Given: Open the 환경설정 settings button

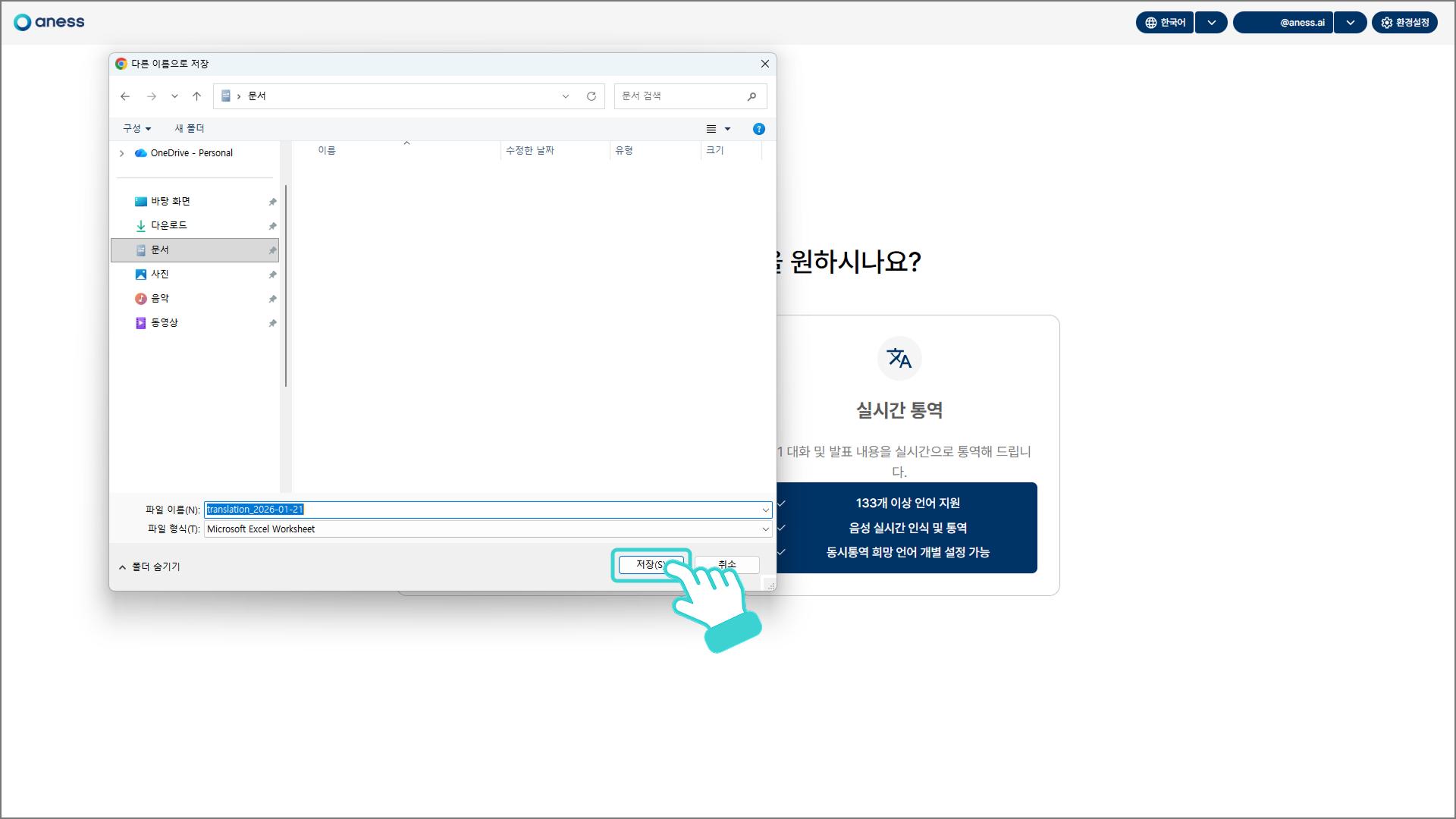Looking at the screenshot, I should [x=1404, y=23].
